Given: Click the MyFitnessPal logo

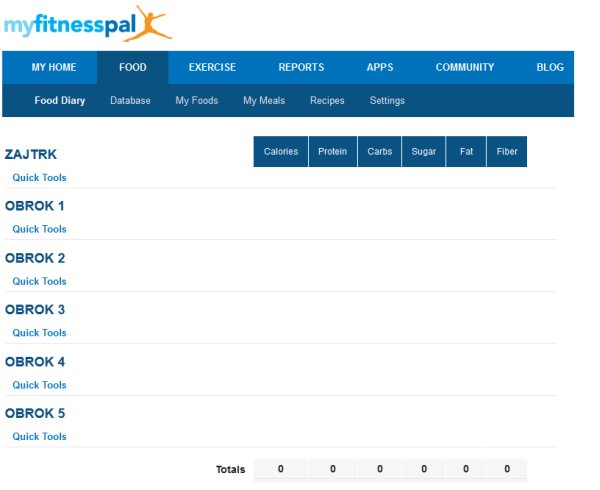Looking at the screenshot, I should (x=87, y=25).
